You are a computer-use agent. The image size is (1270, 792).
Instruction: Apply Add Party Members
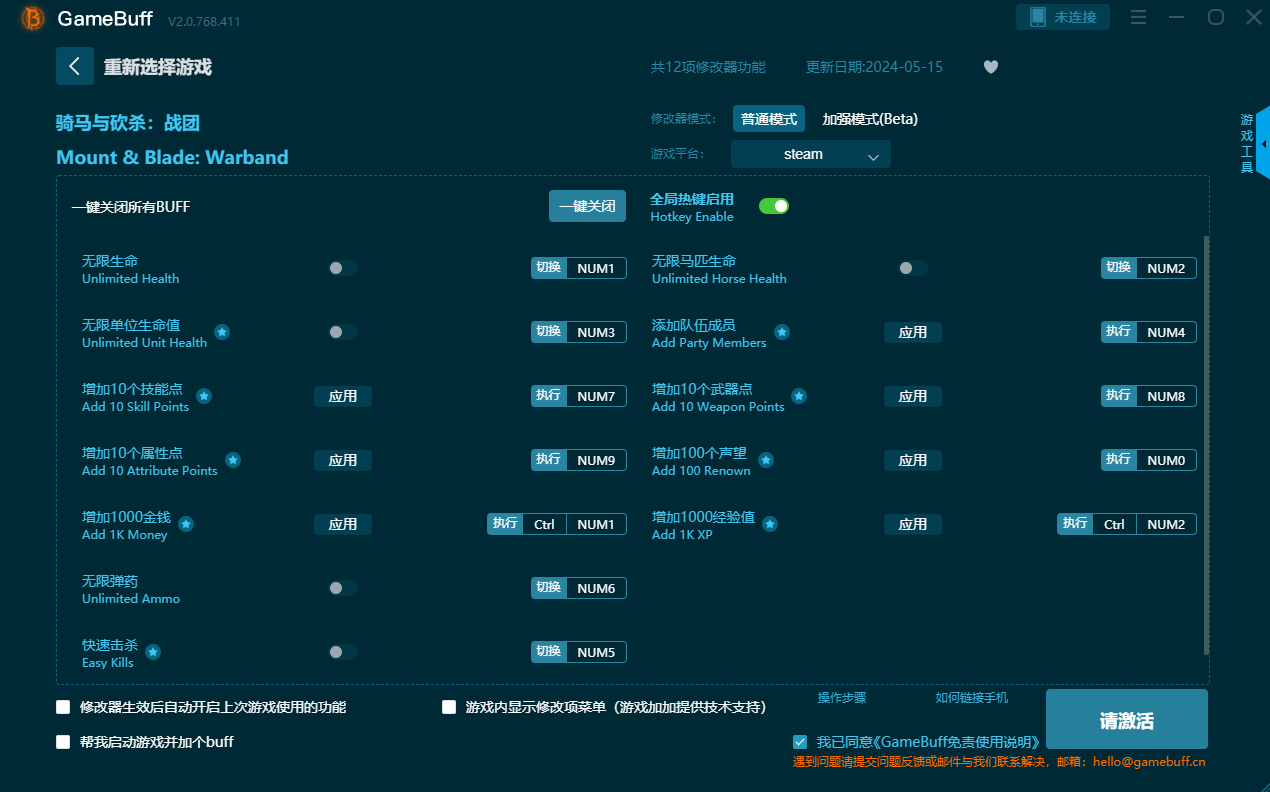click(913, 332)
